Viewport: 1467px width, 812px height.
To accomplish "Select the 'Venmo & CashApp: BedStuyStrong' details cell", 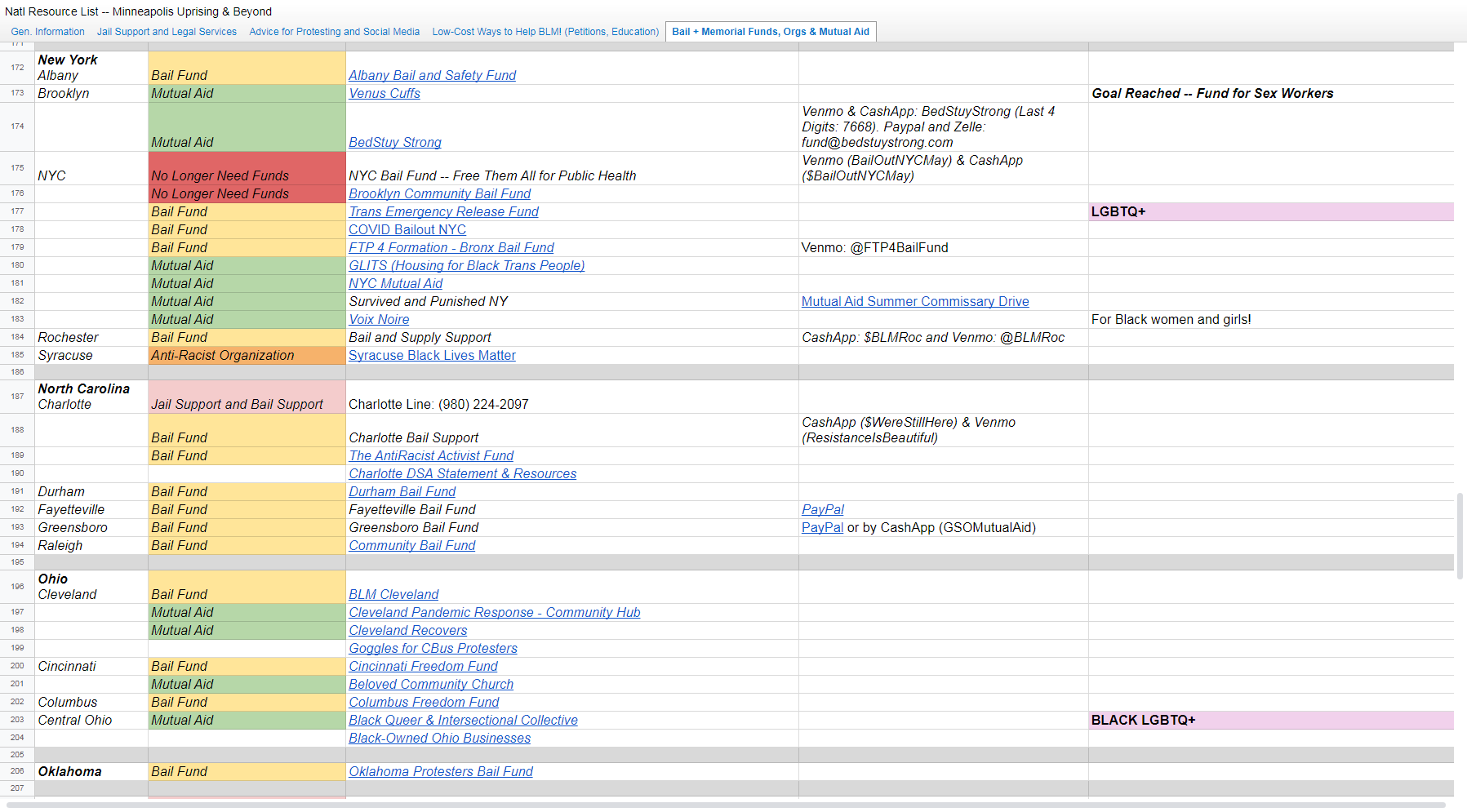I will click(944, 127).
